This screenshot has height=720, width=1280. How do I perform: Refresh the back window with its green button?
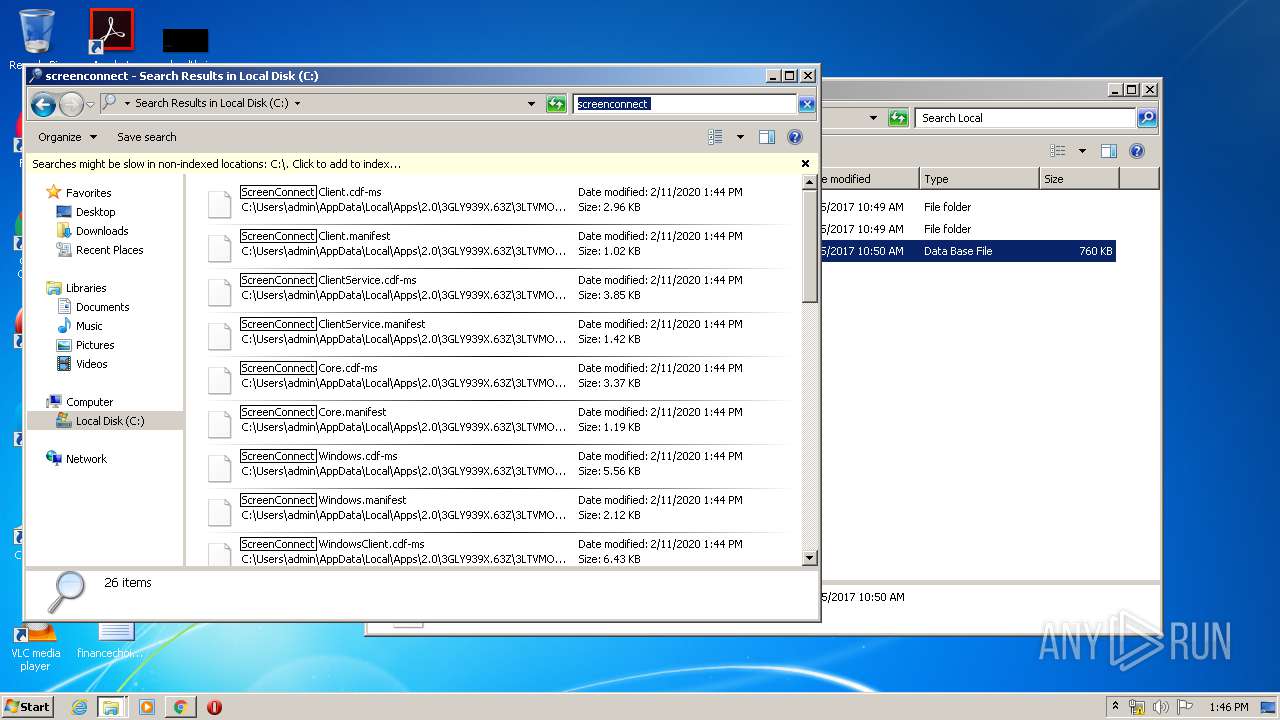[x=898, y=118]
